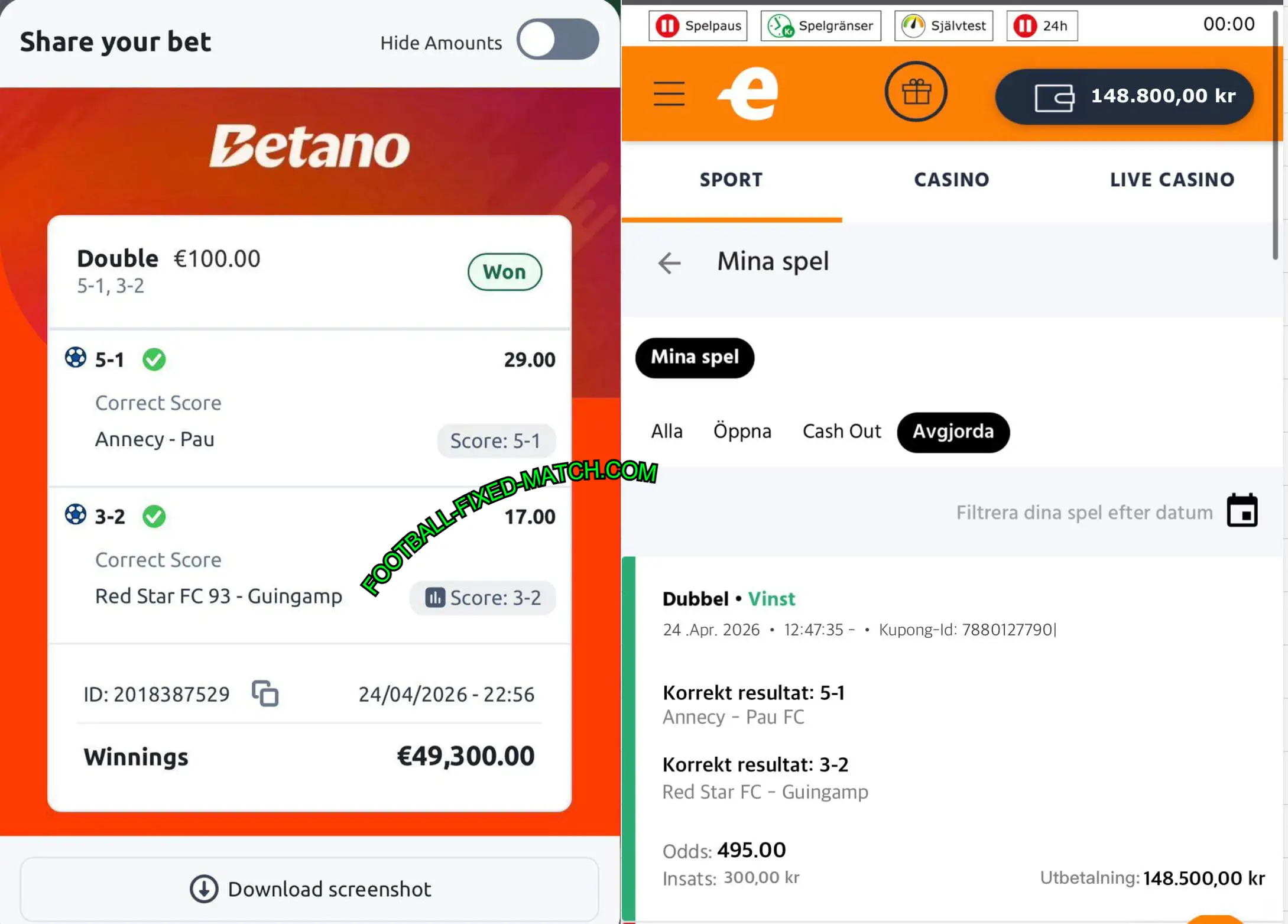Click the Spelpaus pause icon
The image size is (1288, 924).
(x=668, y=26)
